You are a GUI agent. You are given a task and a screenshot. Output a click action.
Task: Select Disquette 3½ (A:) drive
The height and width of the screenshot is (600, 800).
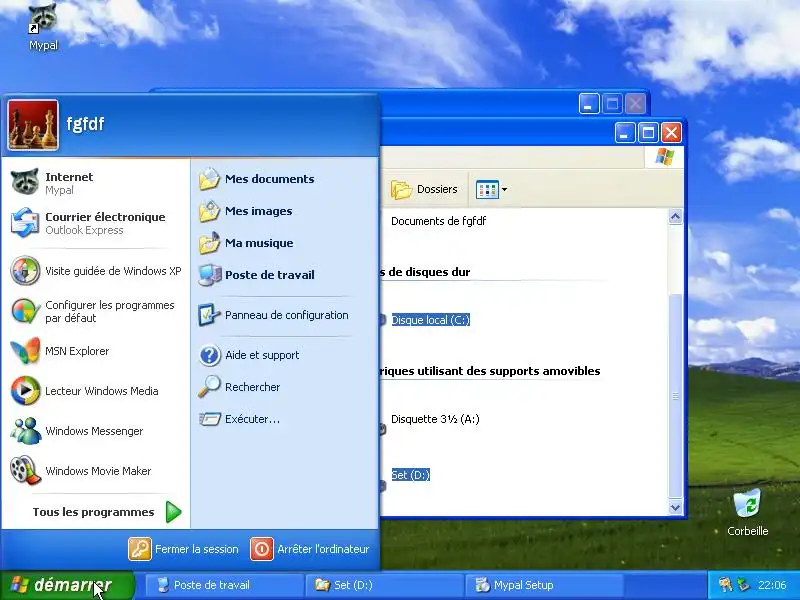pyautogui.click(x=435, y=419)
